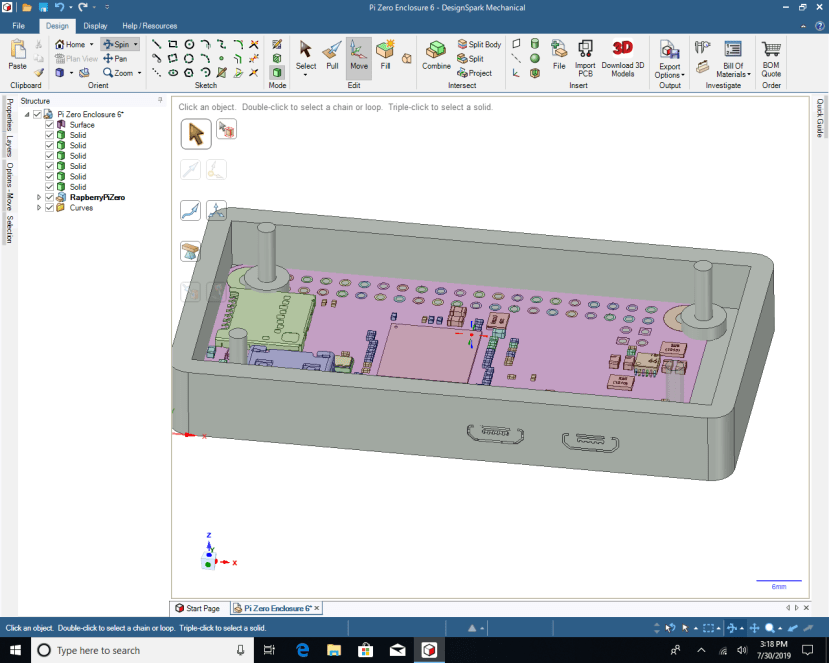Open the Select tool dropdown arrow
The image size is (829, 663).
(306, 75)
